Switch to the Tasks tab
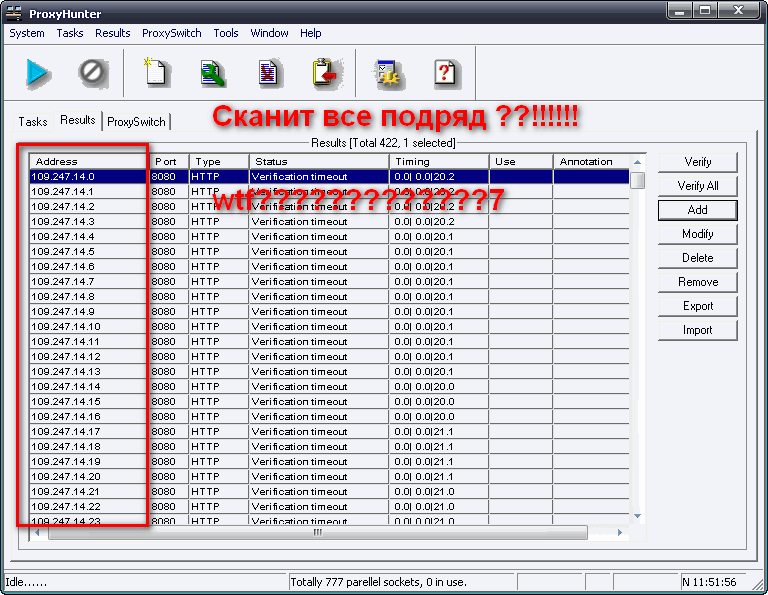Image resolution: width=768 pixels, height=595 pixels. click(33, 121)
